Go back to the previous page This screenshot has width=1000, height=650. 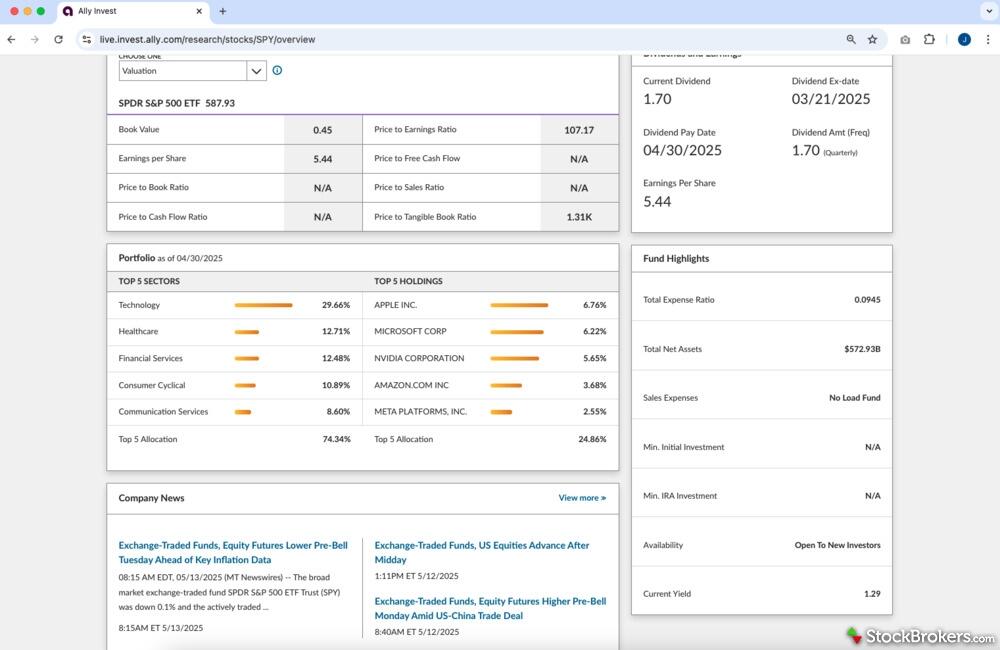[x=12, y=40]
